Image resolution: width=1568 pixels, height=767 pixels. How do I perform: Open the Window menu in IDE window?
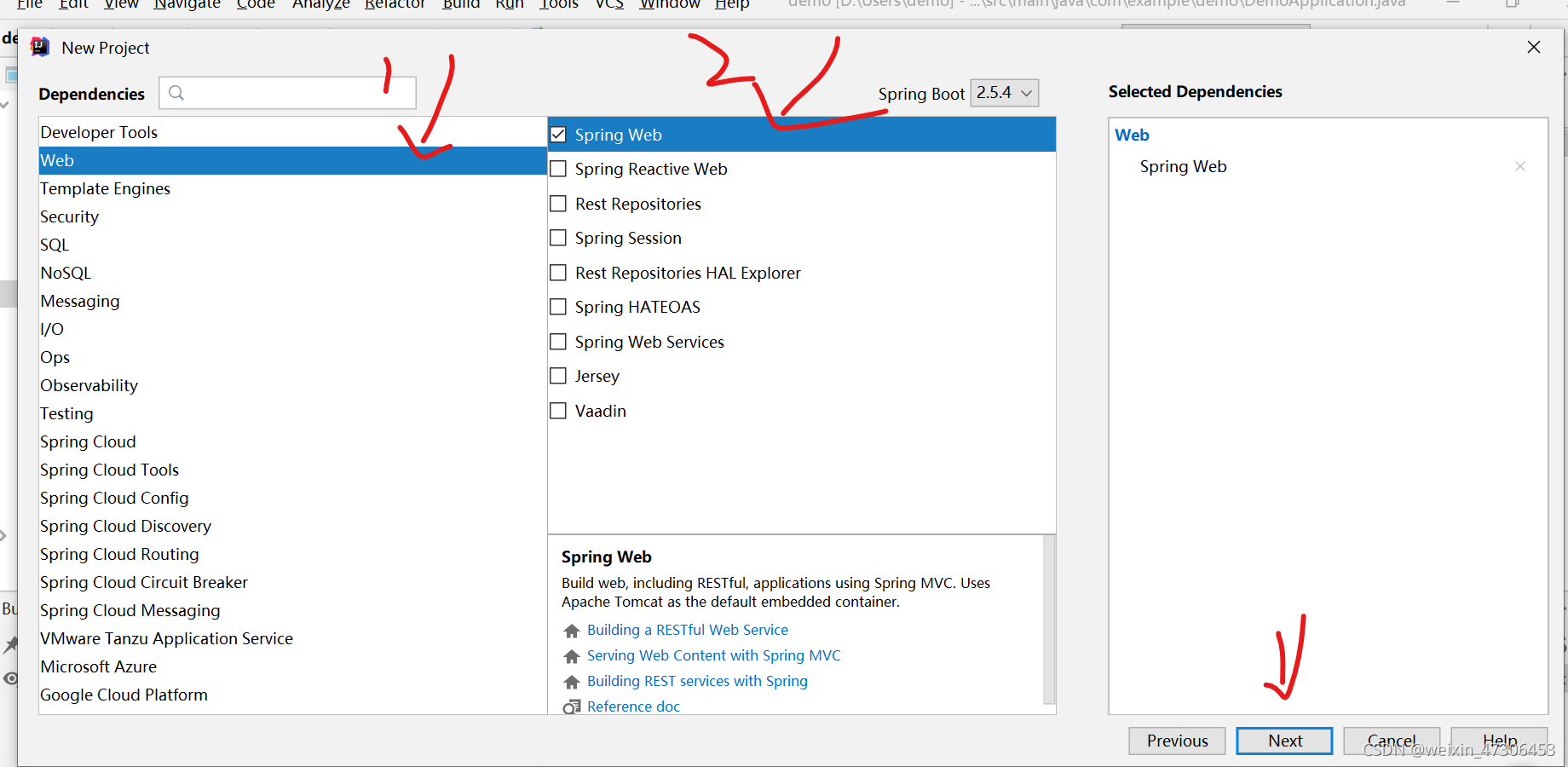click(x=670, y=4)
